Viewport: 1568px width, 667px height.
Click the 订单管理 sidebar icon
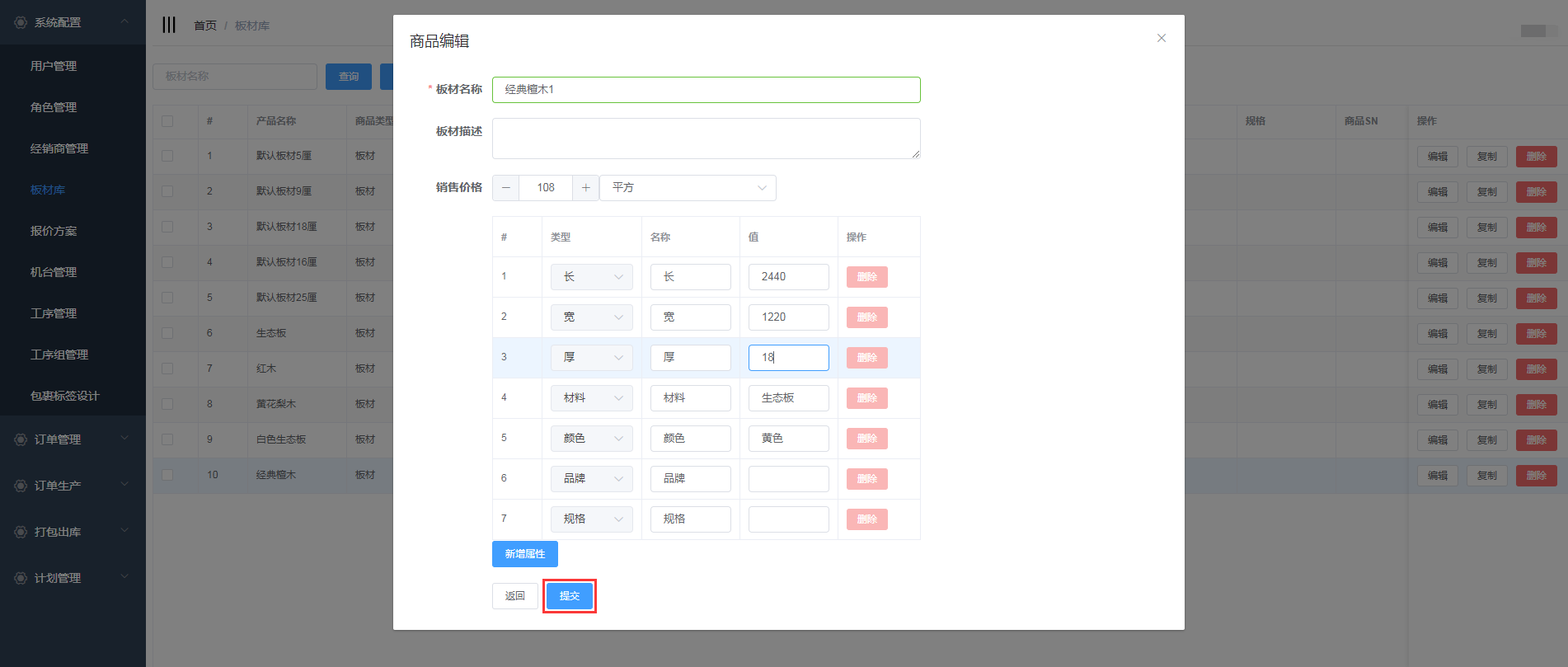(x=21, y=439)
